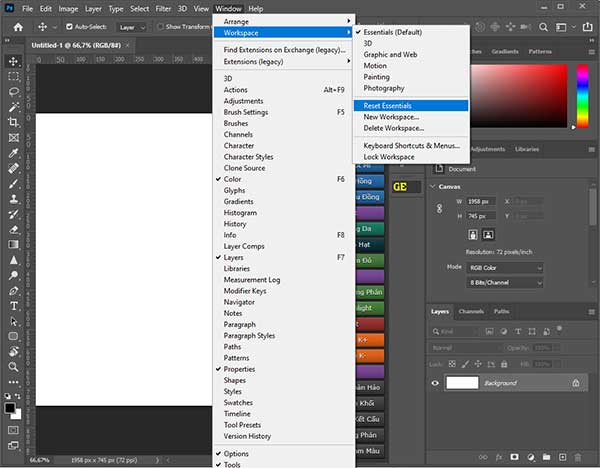Select the History Brush tool
Screen dimensions: 600x468
[13, 214]
